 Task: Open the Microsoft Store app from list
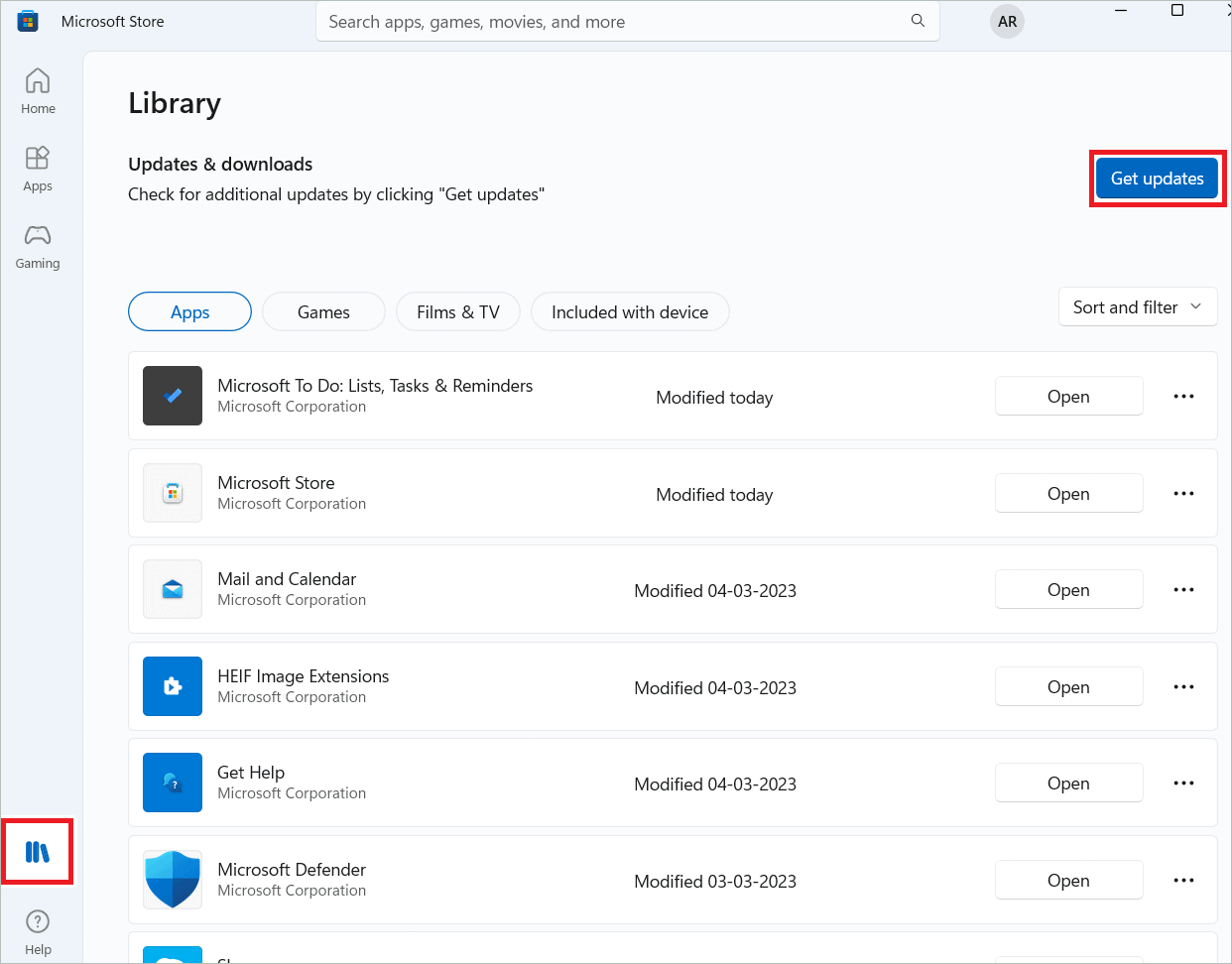(1068, 493)
